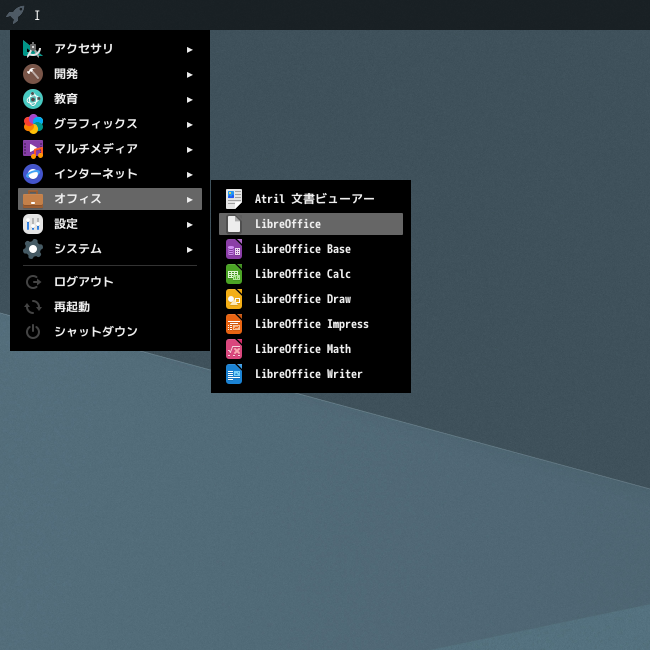Expand グラフィックス submenu arrow

click(189, 125)
